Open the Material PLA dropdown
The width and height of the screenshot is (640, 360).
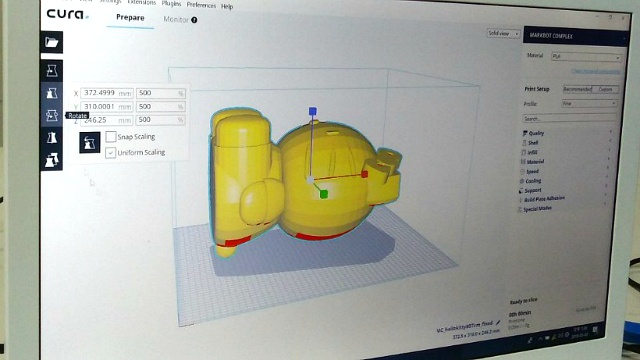(586, 57)
